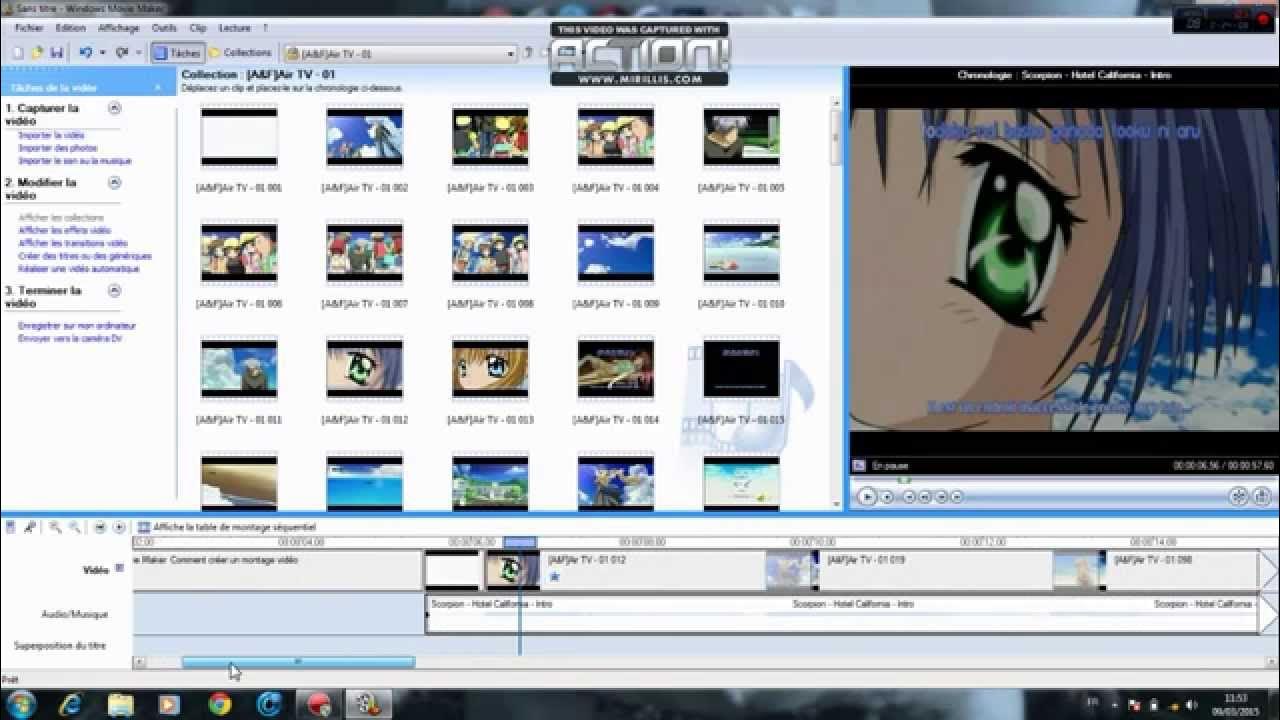The width and height of the screenshot is (1280, 720).
Task: Toggle the Tâches pane button
Action: [178, 53]
